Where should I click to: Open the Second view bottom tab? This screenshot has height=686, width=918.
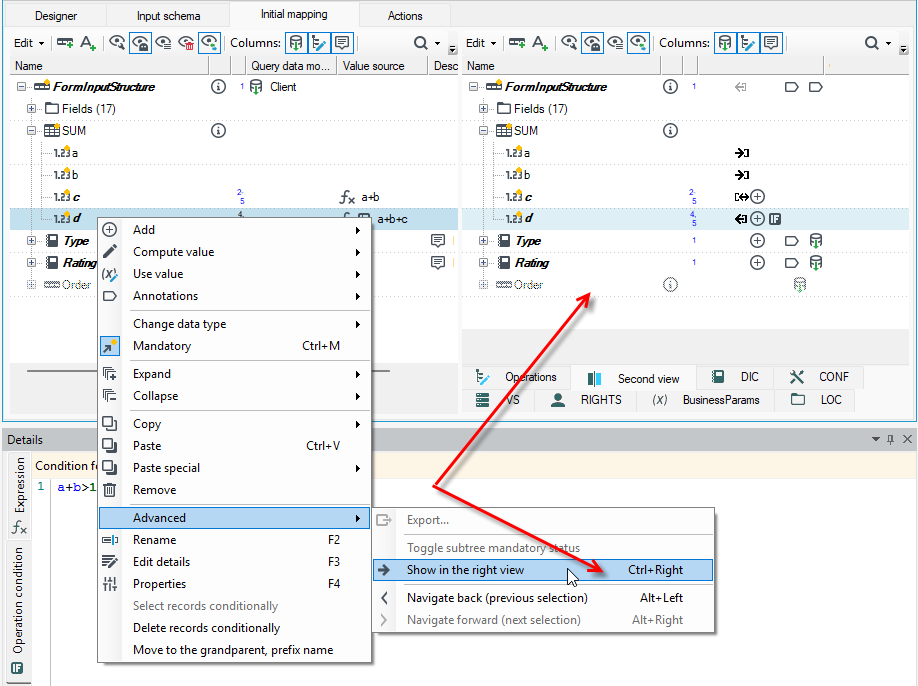[633, 379]
